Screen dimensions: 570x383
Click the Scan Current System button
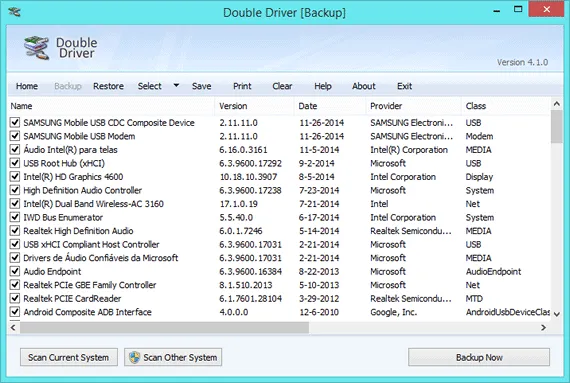coord(69,357)
